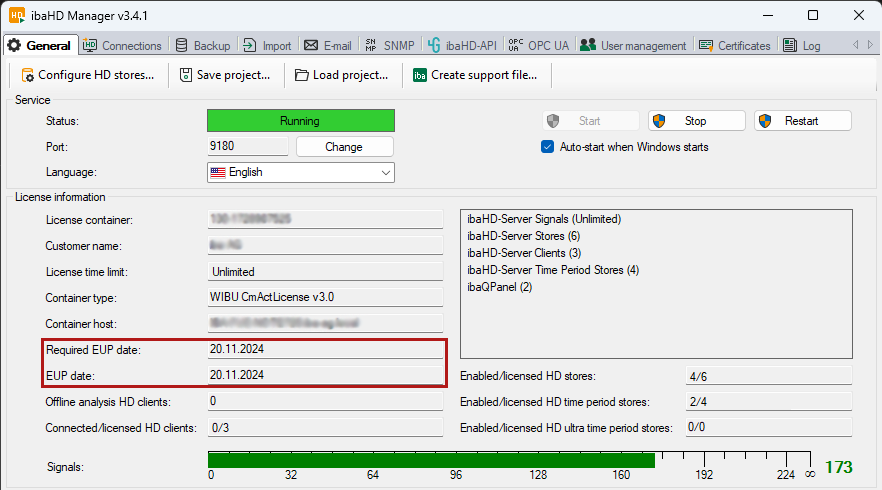Image resolution: width=882 pixels, height=490 pixels.
Task: Click the Change port button
Action: point(344,147)
